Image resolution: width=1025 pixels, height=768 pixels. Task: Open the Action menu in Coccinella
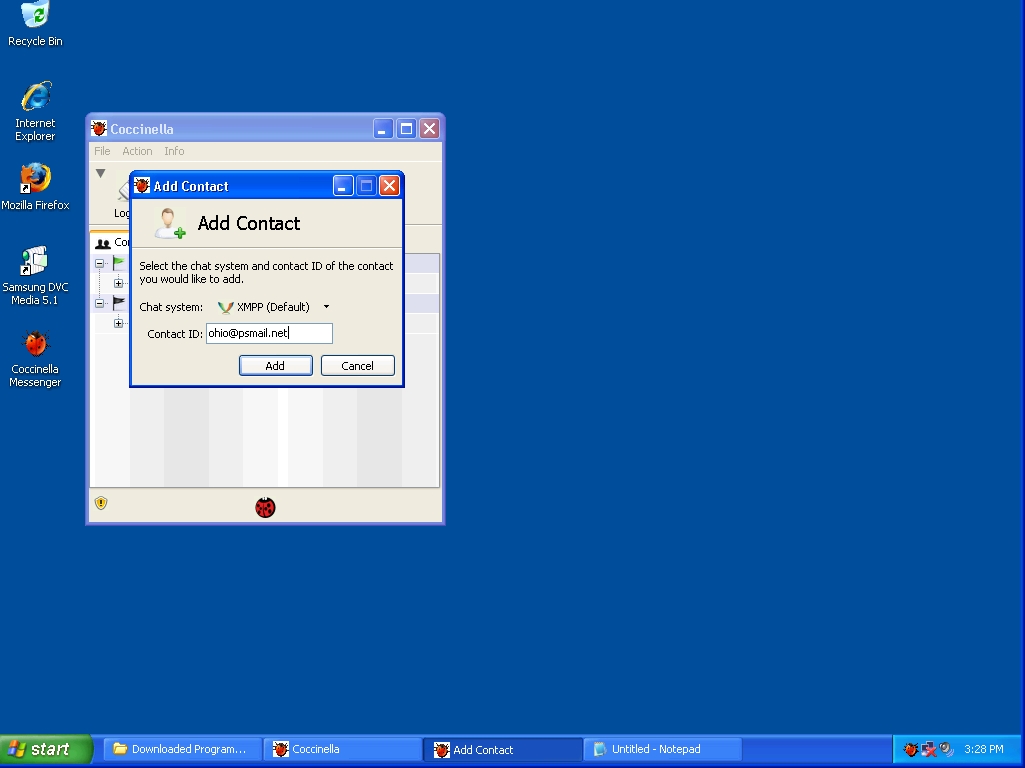pyautogui.click(x=137, y=151)
